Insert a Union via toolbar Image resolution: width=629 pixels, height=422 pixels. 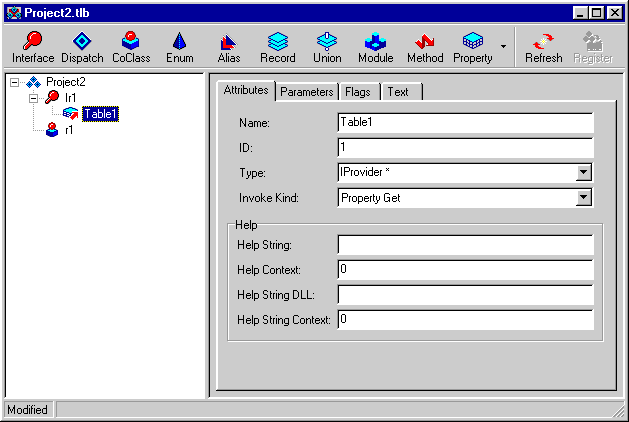(x=327, y=47)
